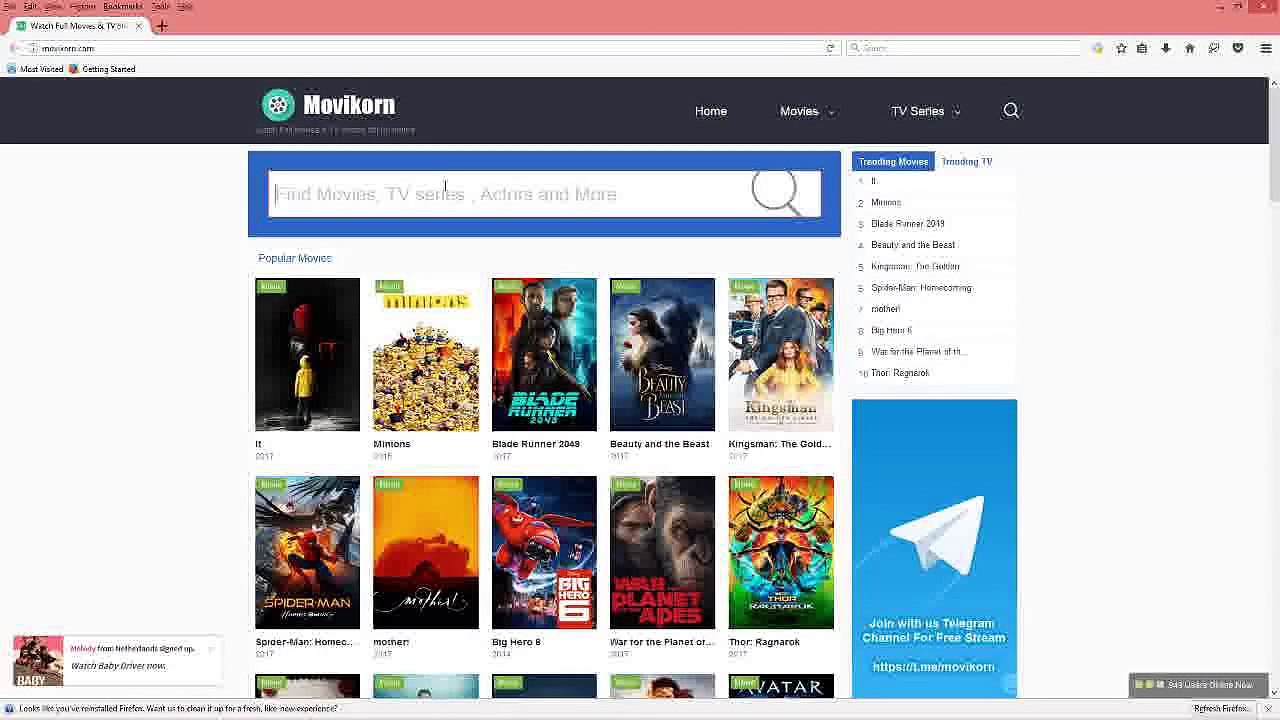Open the Edit menu in Firefox
Viewport: 1280px width, 720px height.
30,6
